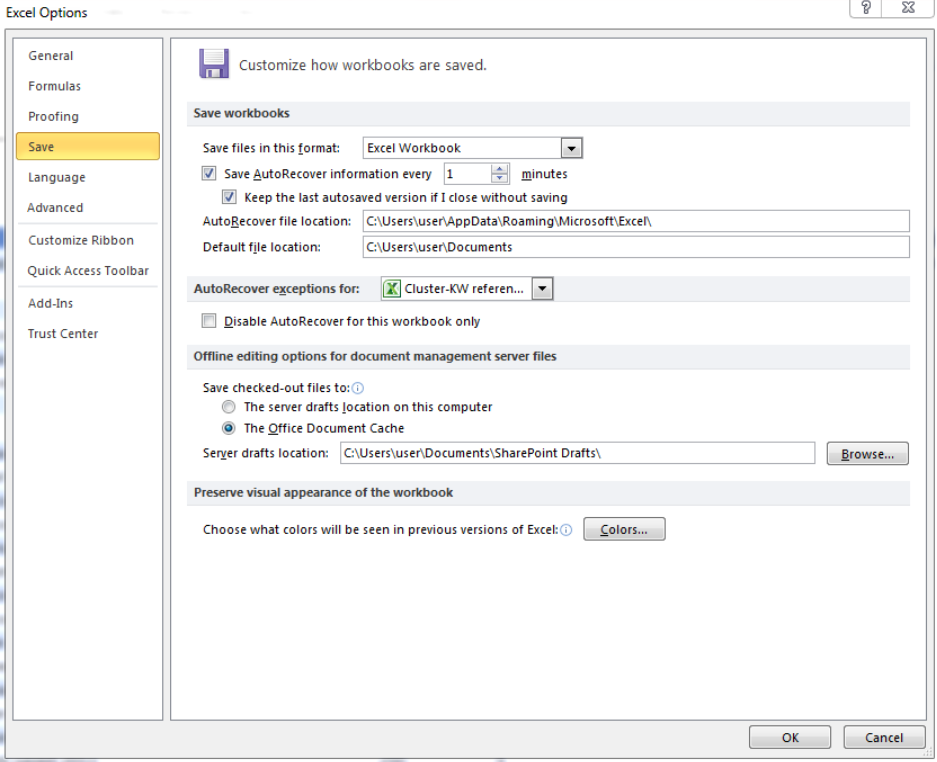Go to Formulas options
937x762 pixels.
[x=88, y=86]
